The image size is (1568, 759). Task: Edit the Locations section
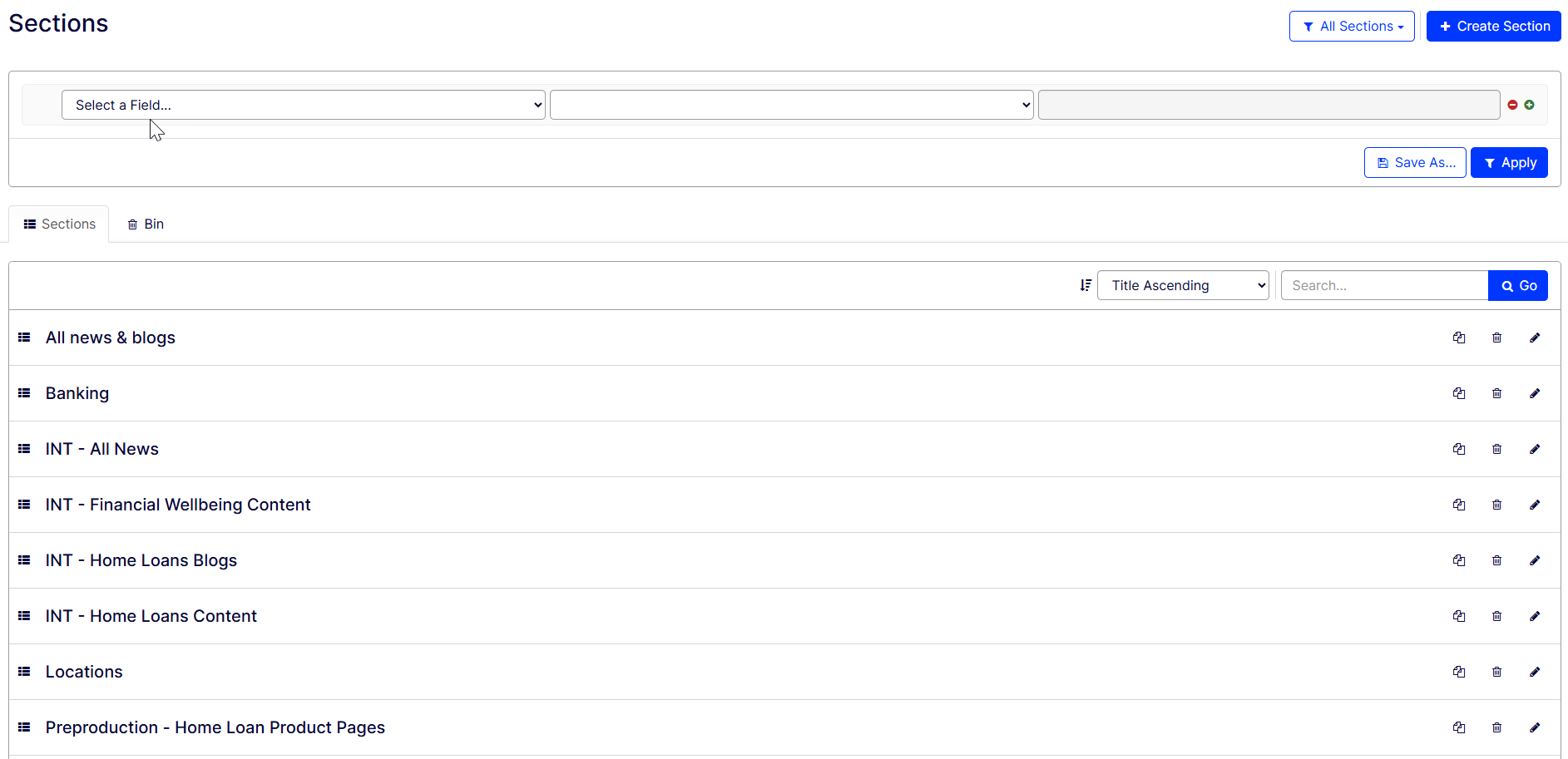click(x=1535, y=672)
